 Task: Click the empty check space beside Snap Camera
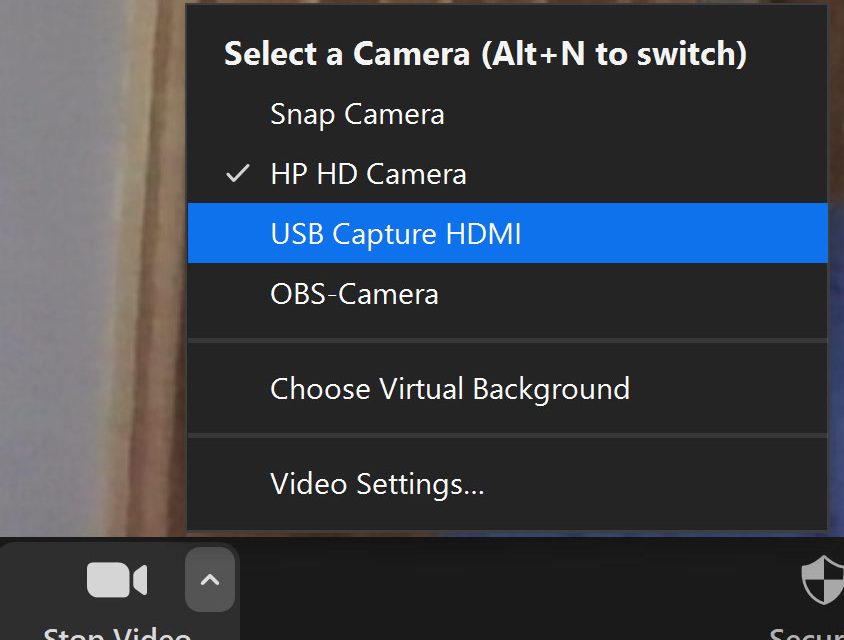pos(237,114)
